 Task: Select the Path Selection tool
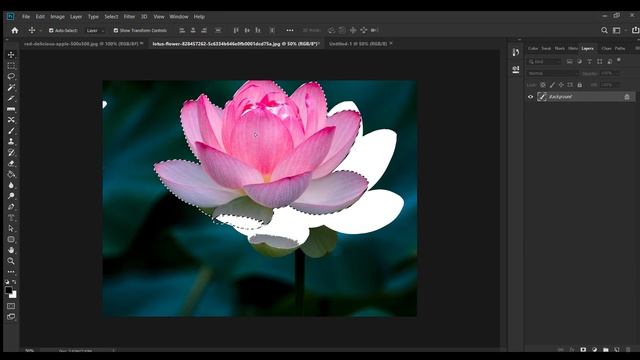tap(11, 229)
